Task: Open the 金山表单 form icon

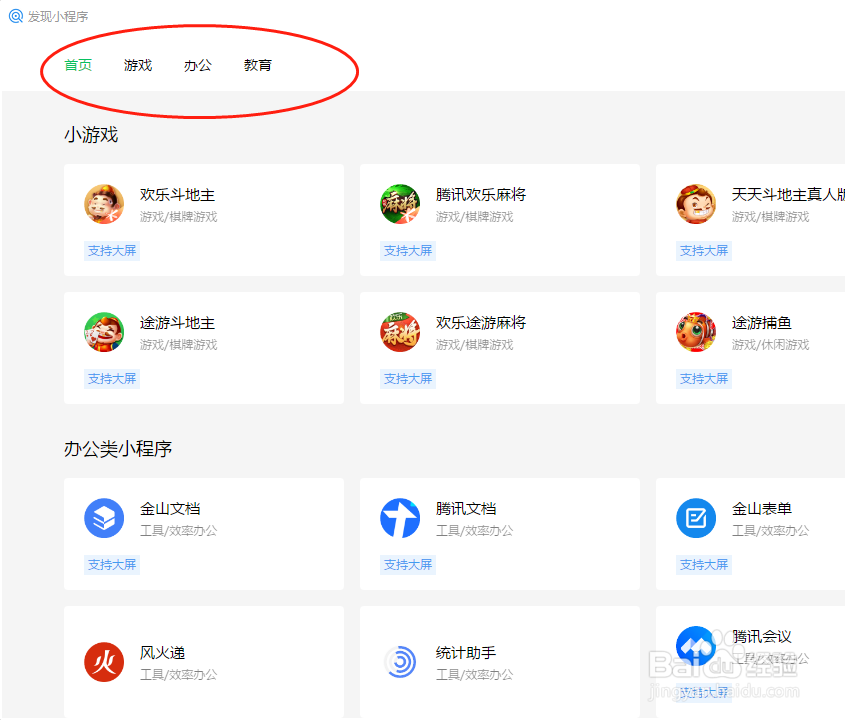Action: (x=696, y=518)
